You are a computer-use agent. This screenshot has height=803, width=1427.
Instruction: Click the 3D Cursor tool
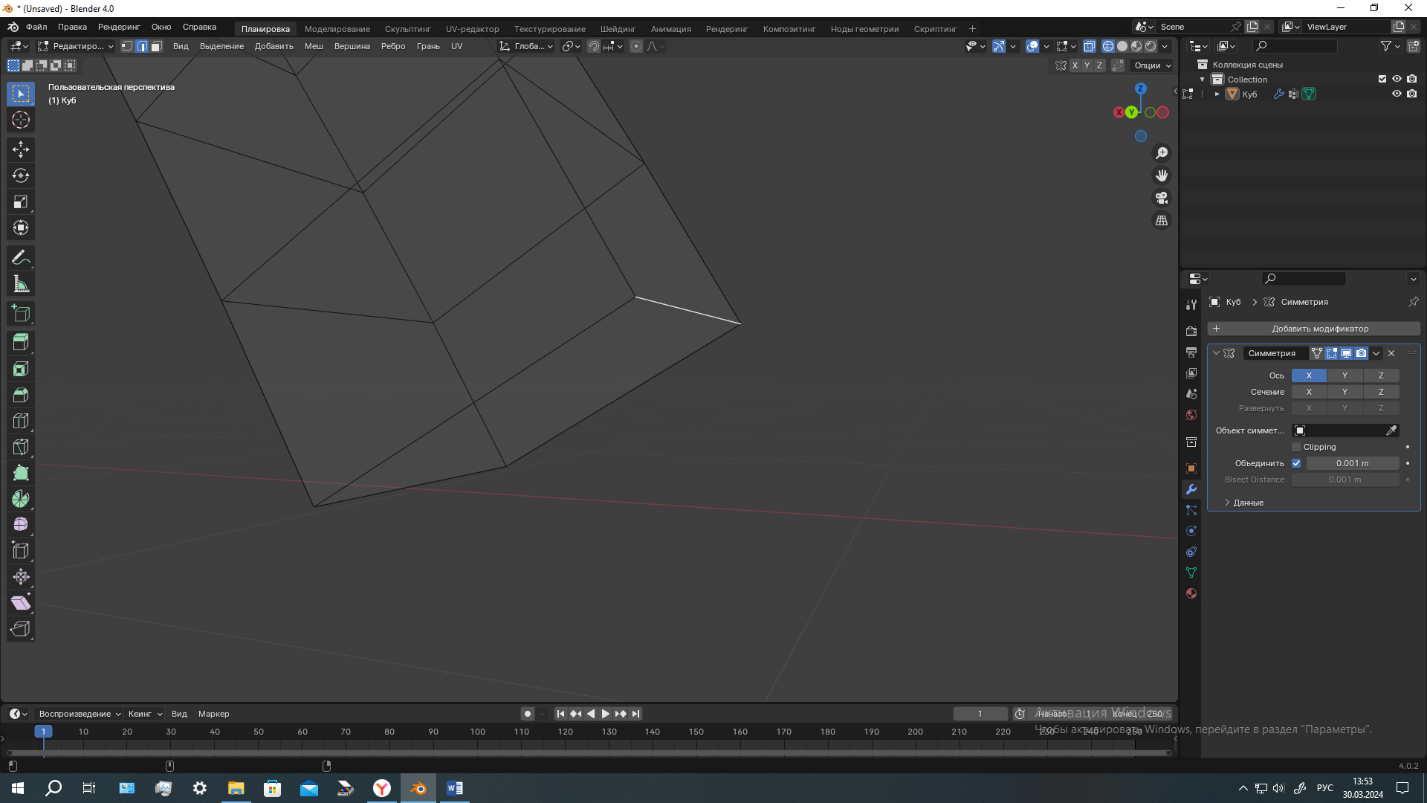click(x=20, y=120)
